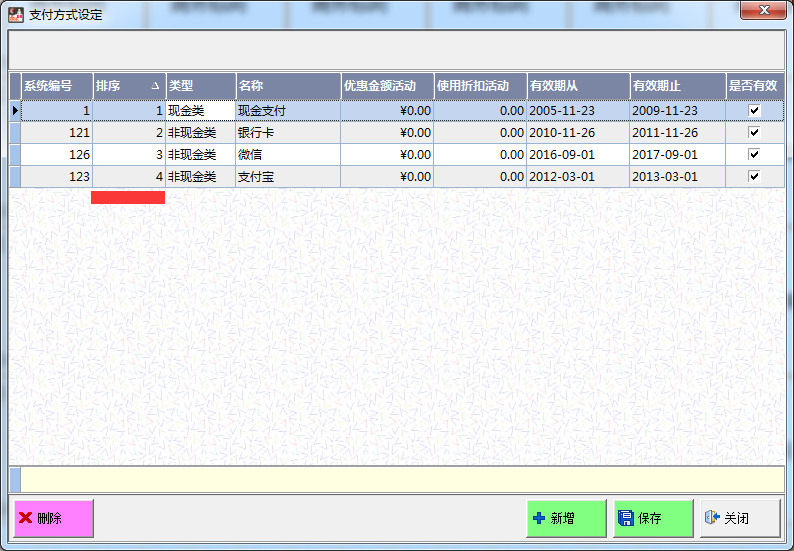This screenshot has width=794, height=551.
Task: Close the 支付方式设定 window
Action: pos(762,11)
